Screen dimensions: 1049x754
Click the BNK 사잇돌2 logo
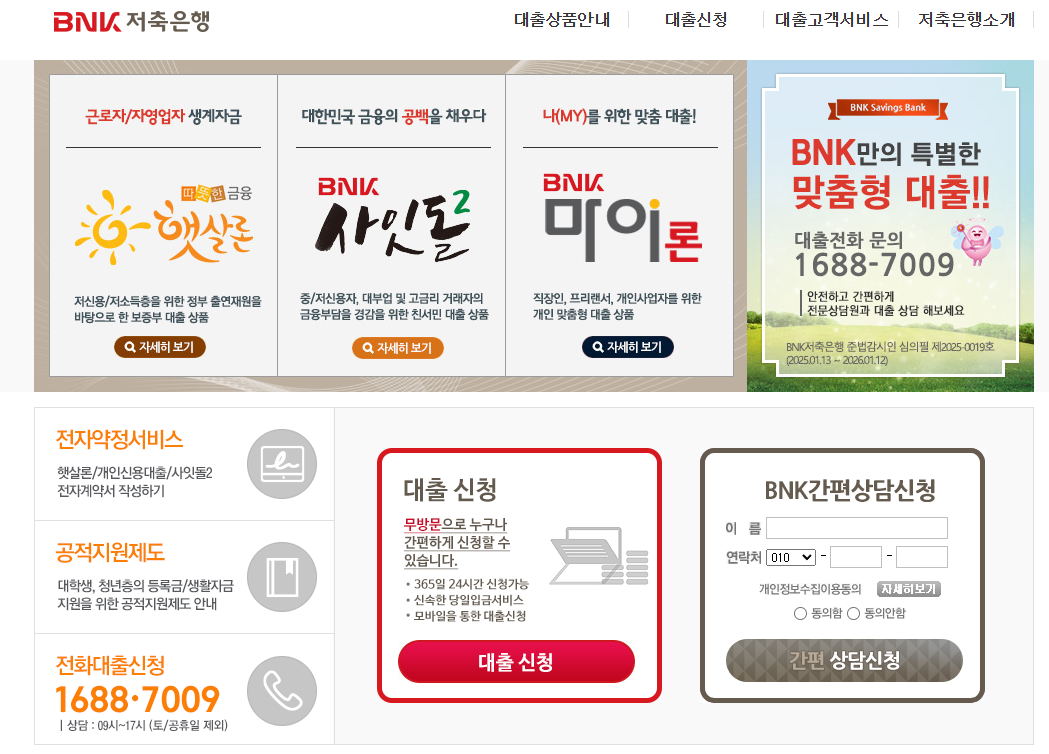click(393, 219)
